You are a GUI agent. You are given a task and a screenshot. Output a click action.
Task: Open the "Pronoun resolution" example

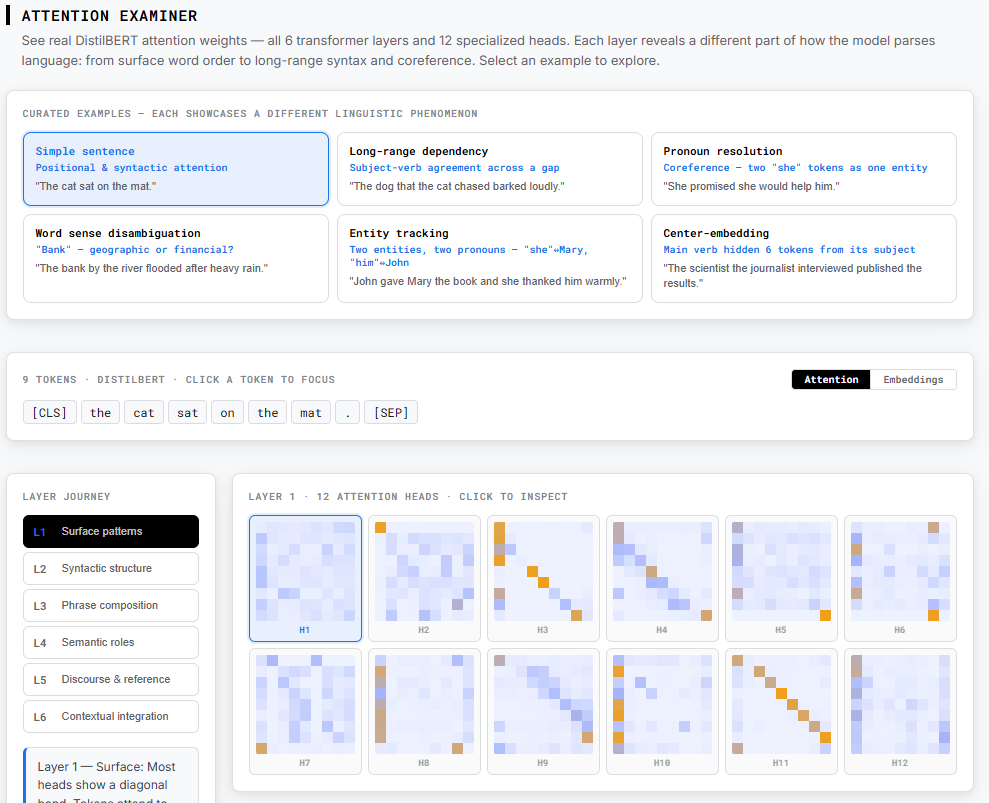pyautogui.click(x=803, y=169)
